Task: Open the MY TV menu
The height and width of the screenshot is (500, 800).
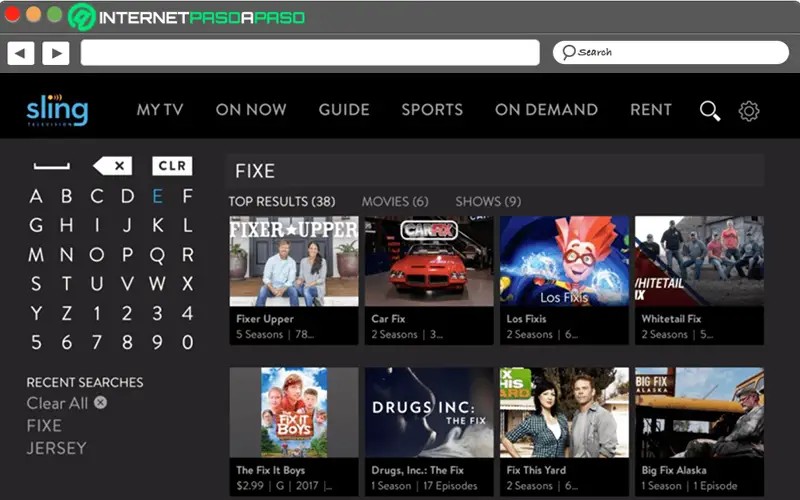Action: tap(160, 110)
